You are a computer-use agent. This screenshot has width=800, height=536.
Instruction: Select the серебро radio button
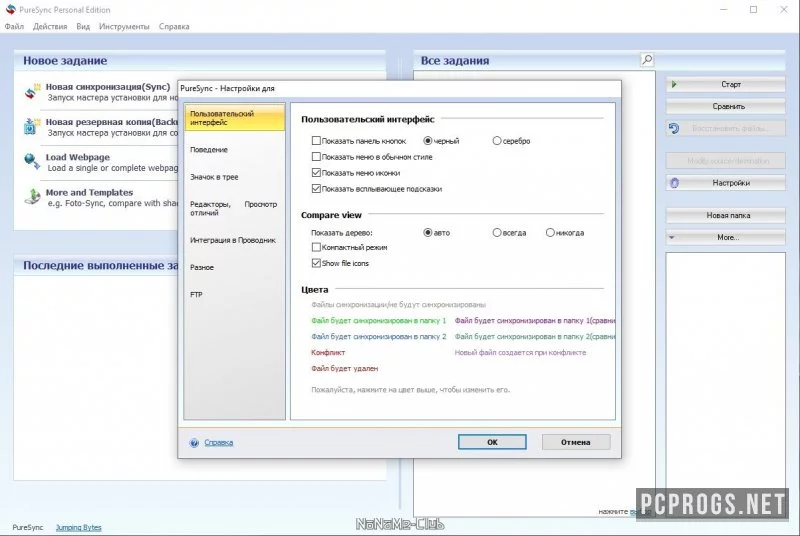pos(497,140)
